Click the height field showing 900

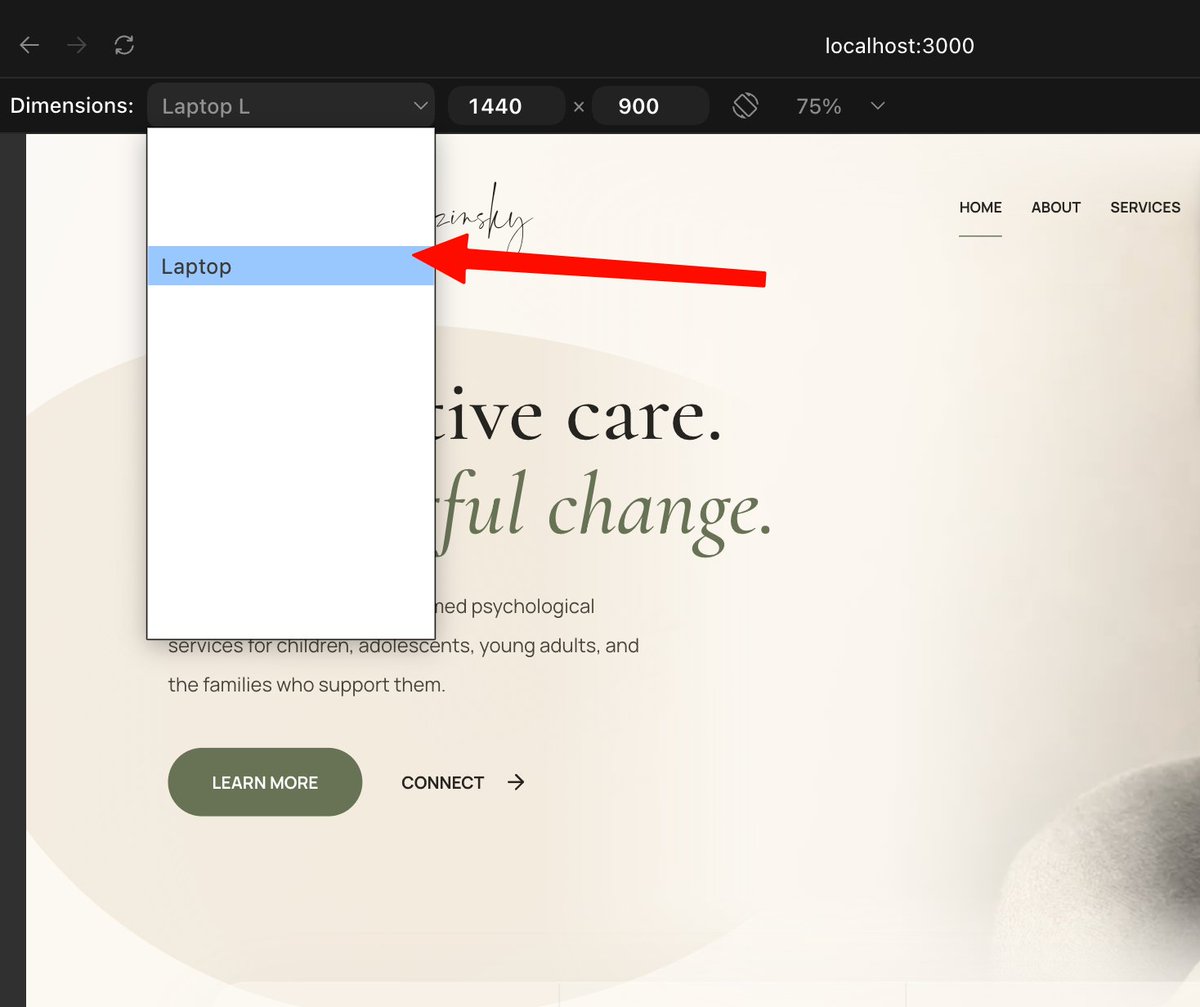coord(650,106)
